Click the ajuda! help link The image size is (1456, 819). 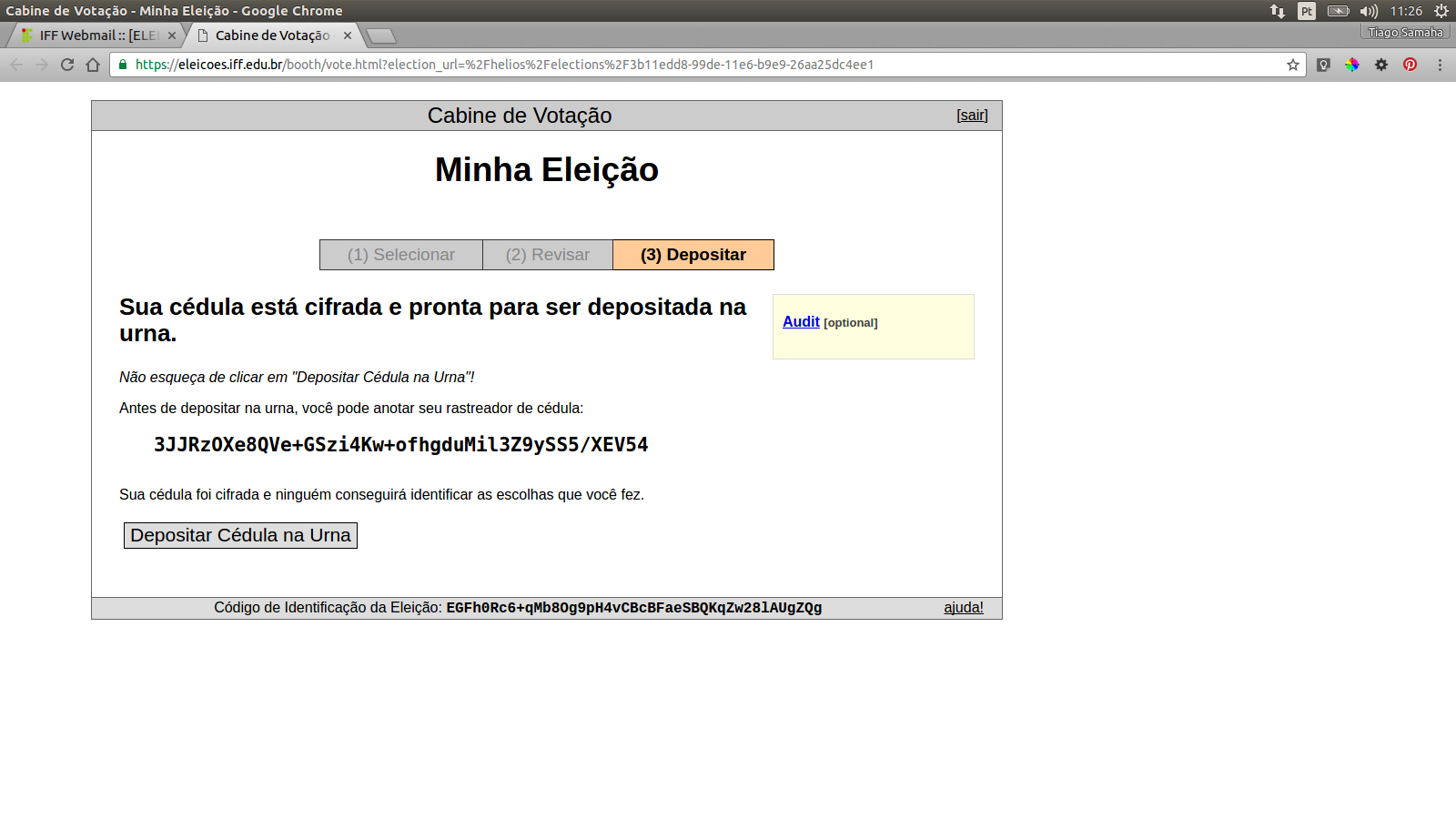pyautogui.click(x=964, y=608)
